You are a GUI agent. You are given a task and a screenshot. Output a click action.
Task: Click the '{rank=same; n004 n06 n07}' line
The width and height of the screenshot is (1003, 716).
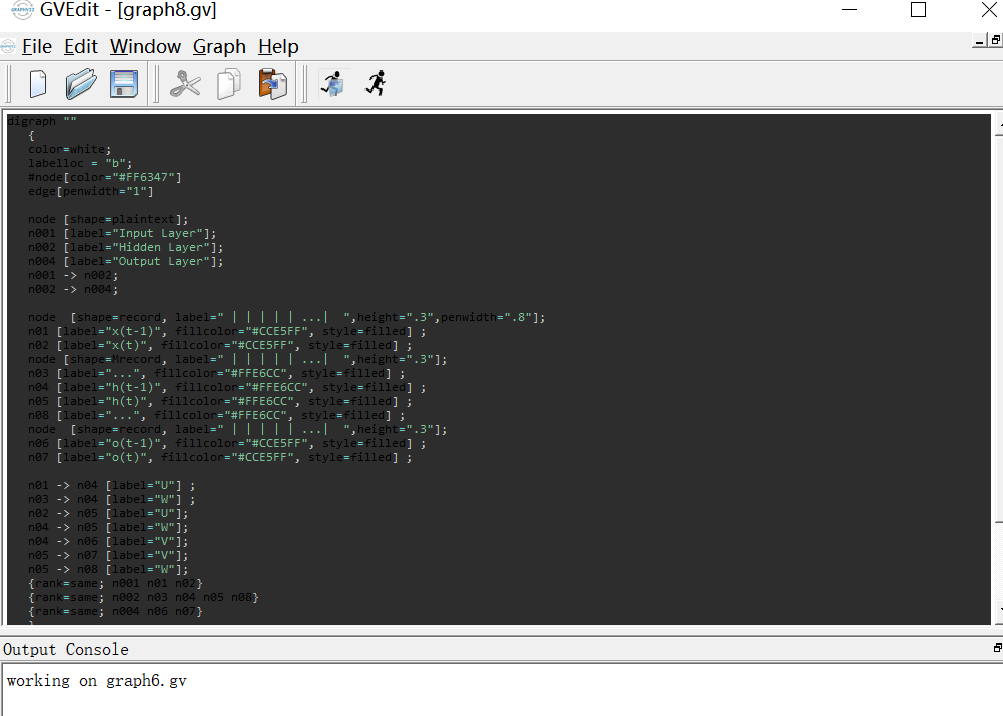coord(115,612)
